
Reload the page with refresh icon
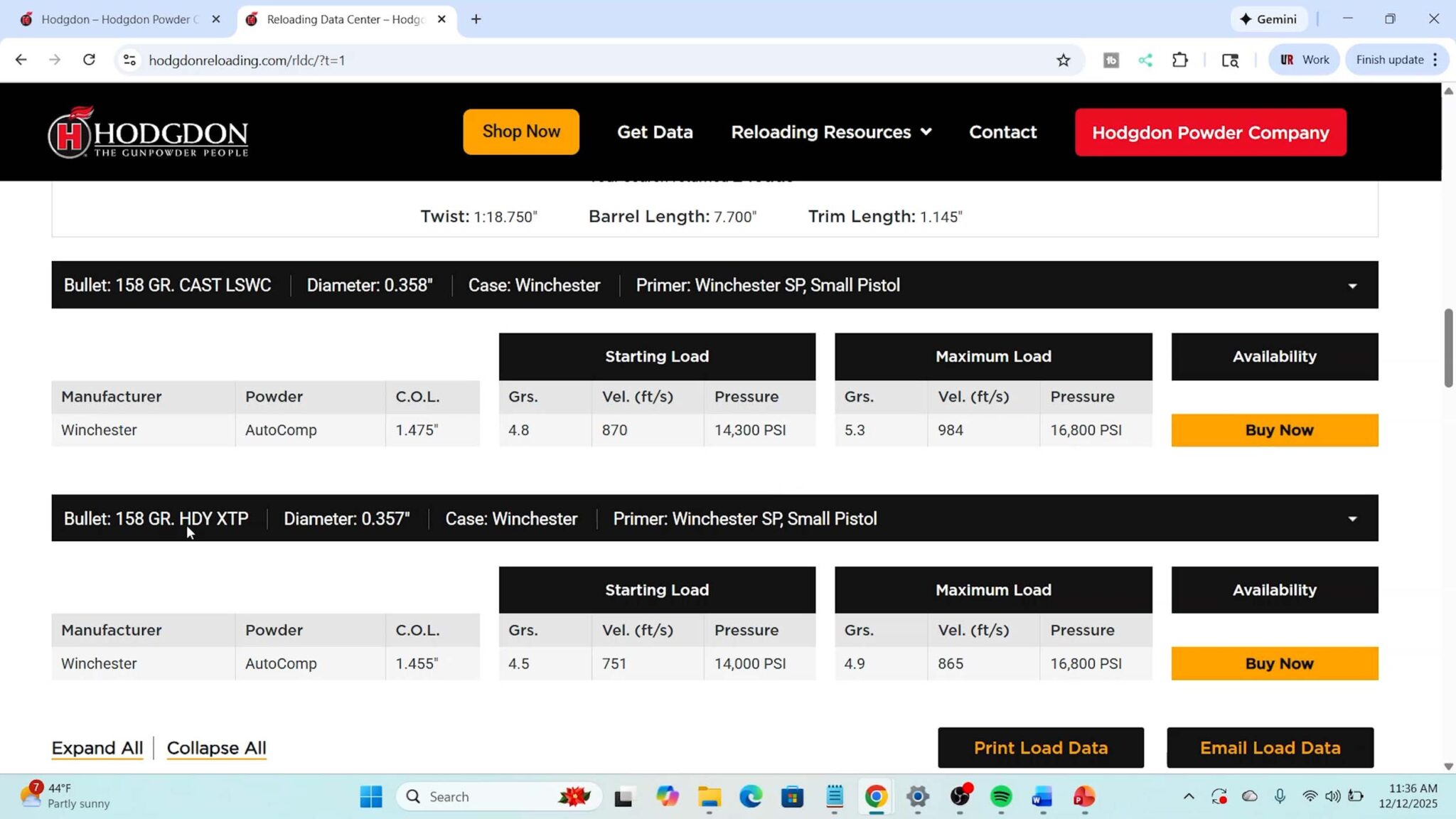tap(89, 60)
